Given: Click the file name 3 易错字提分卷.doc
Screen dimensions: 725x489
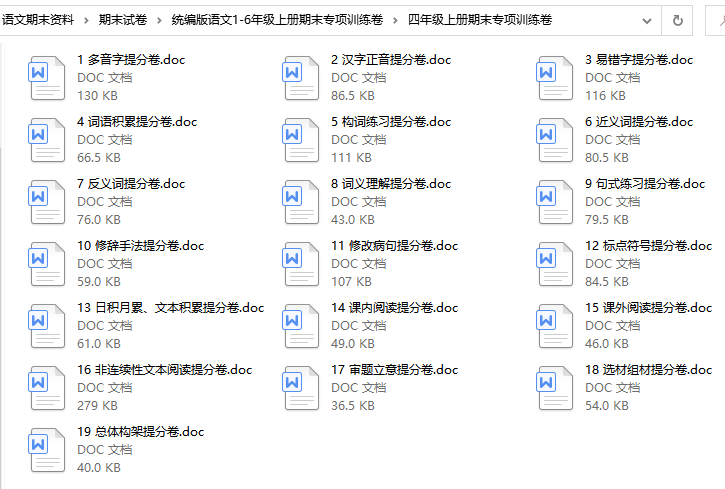Looking at the screenshot, I should [x=639, y=60].
